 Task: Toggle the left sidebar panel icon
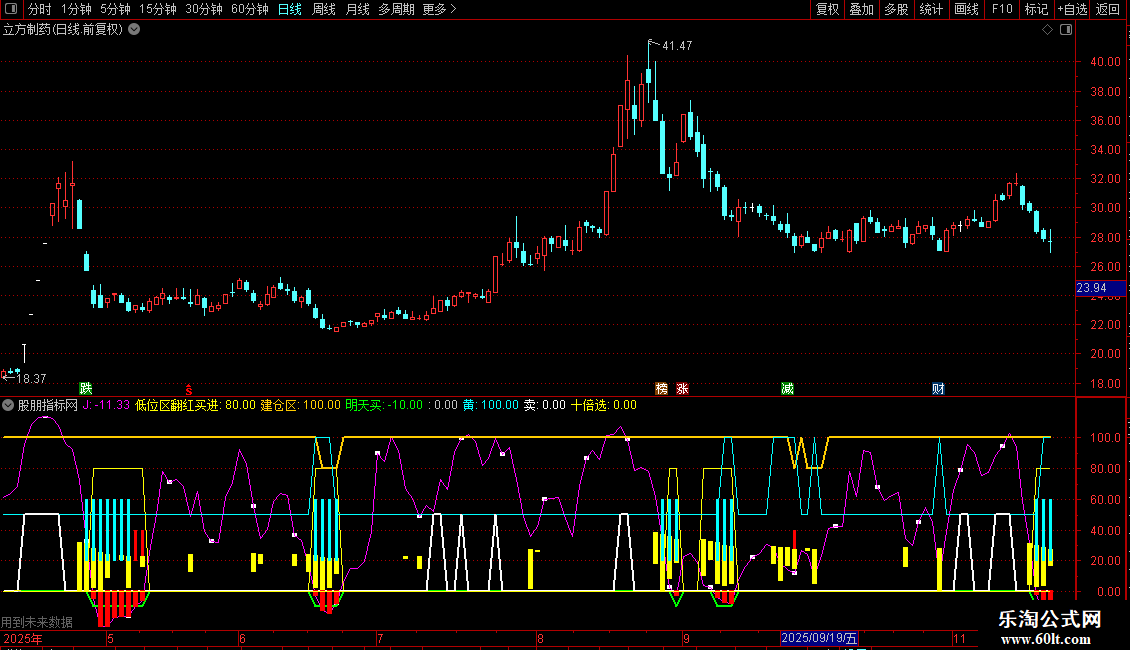11,9
